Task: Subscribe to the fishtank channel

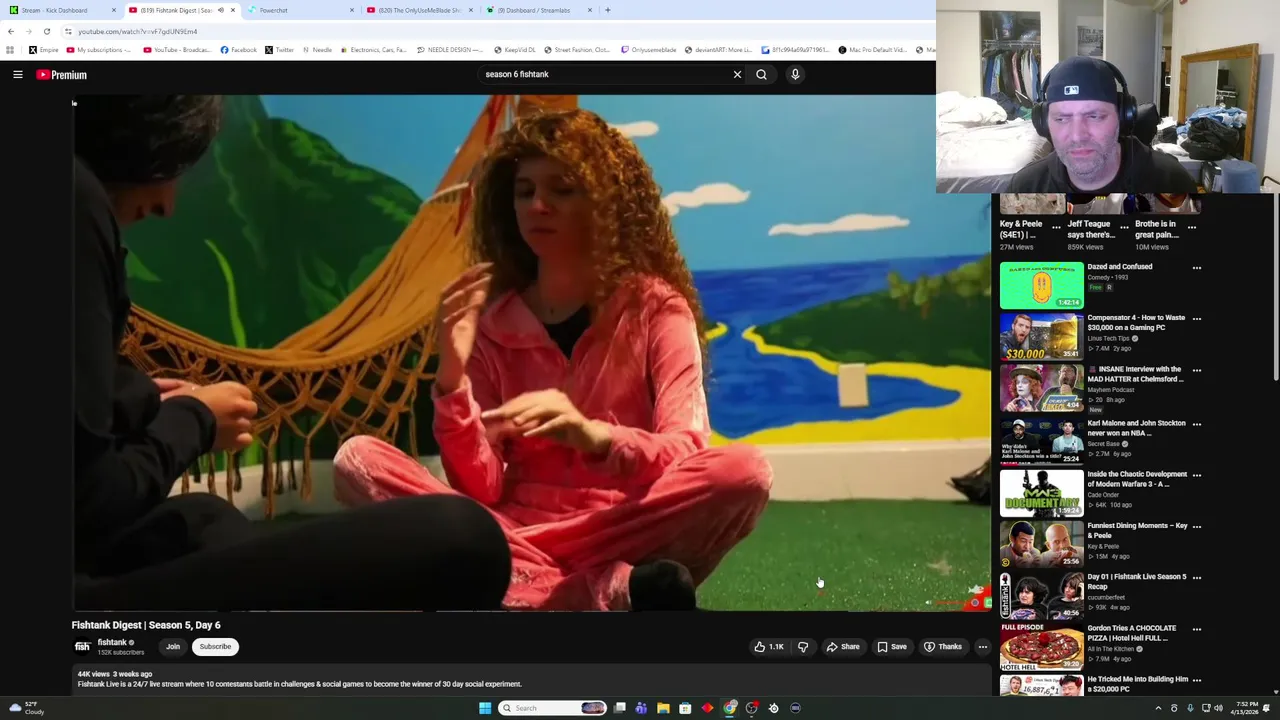Action: [215, 647]
